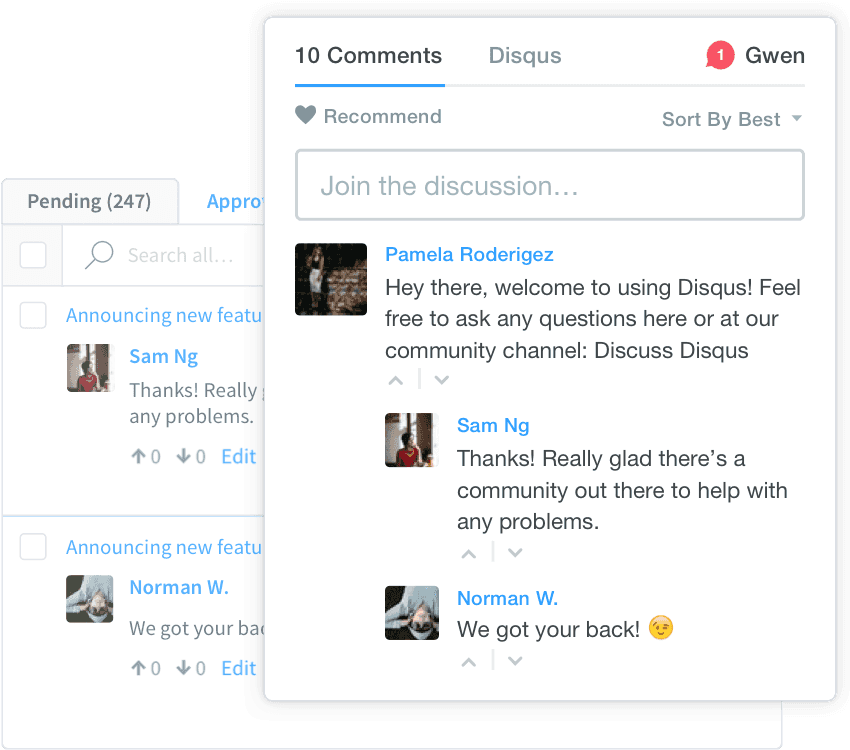Click text 'We got your back!' in comments panel

[x=549, y=630]
